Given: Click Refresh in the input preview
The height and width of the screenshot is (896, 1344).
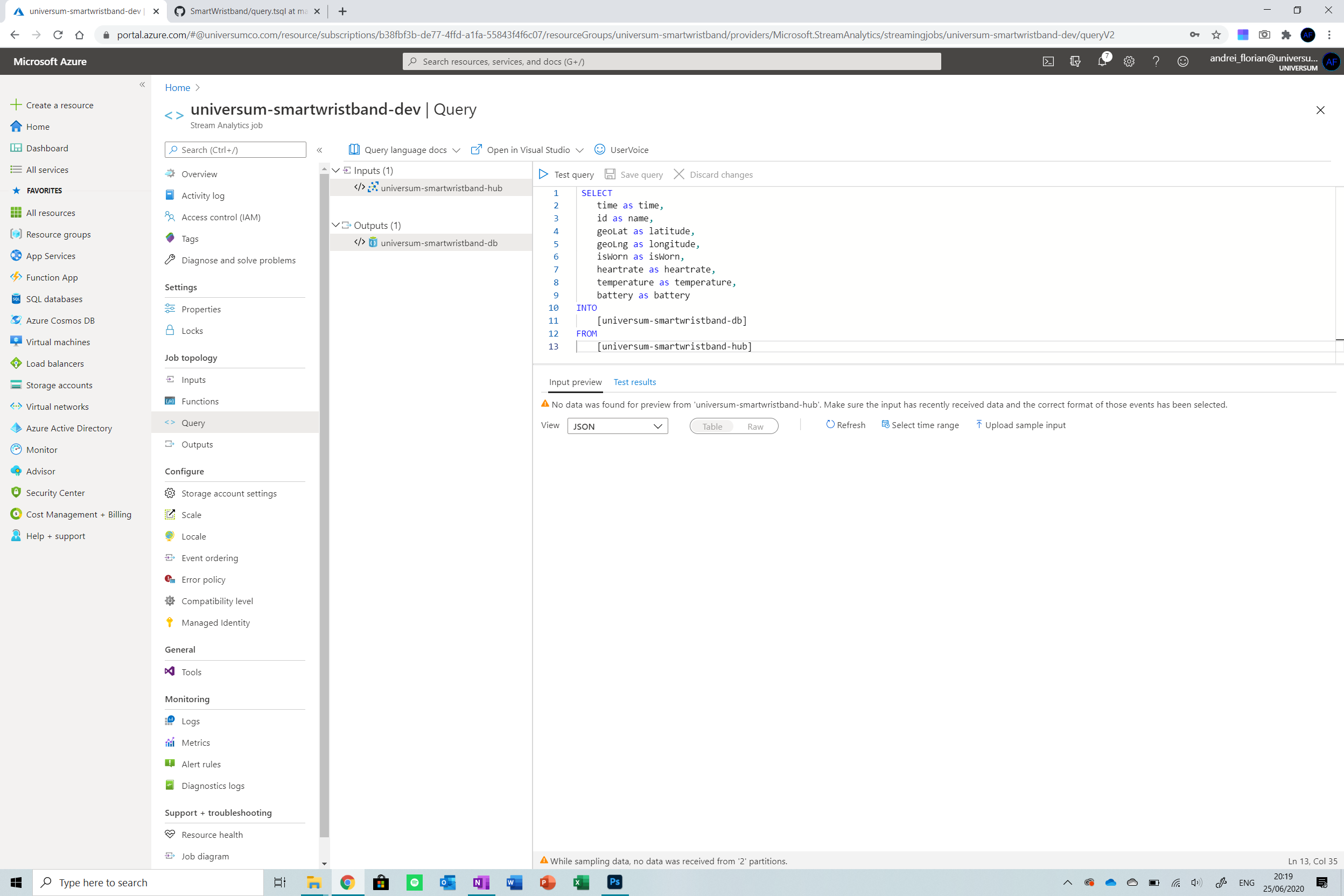Looking at the screenshot, I should (x=845, y=425).
